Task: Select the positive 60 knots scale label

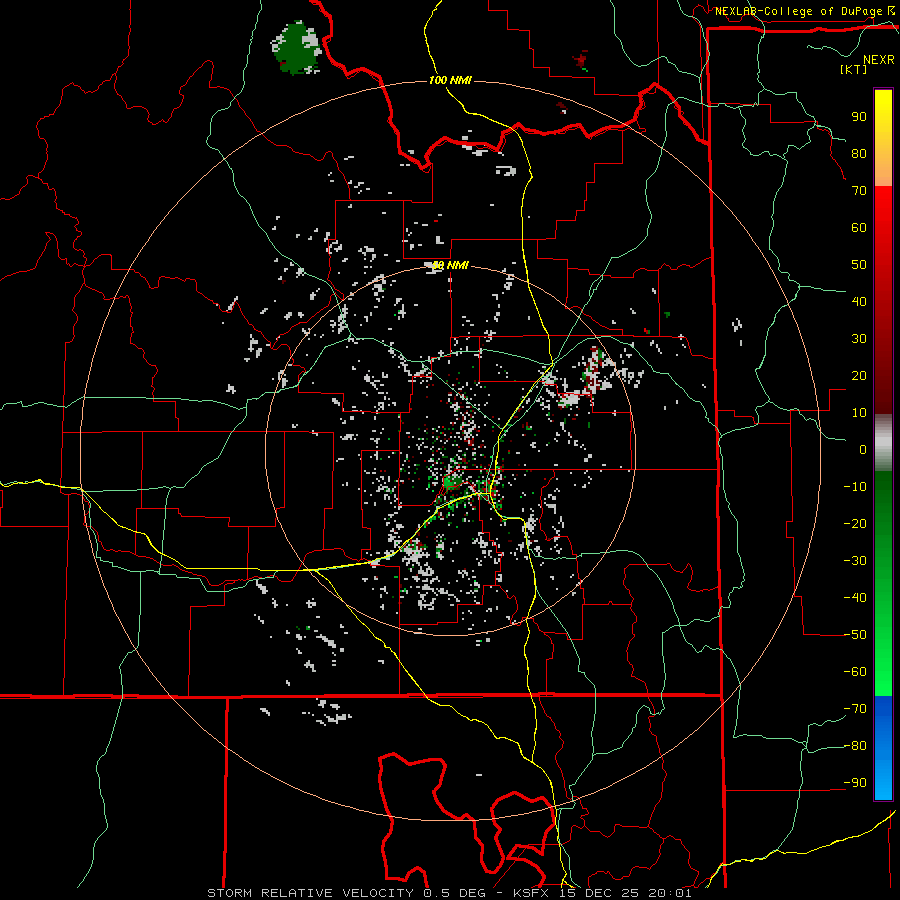Action: tap(859, 227)
